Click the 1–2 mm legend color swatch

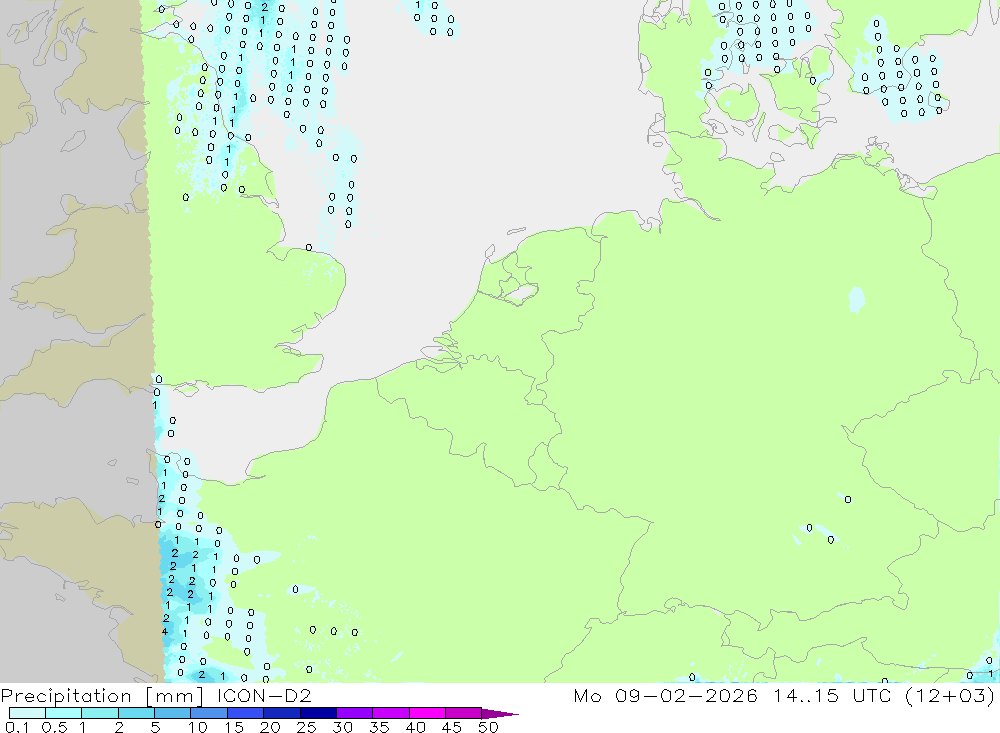[100, 713]
